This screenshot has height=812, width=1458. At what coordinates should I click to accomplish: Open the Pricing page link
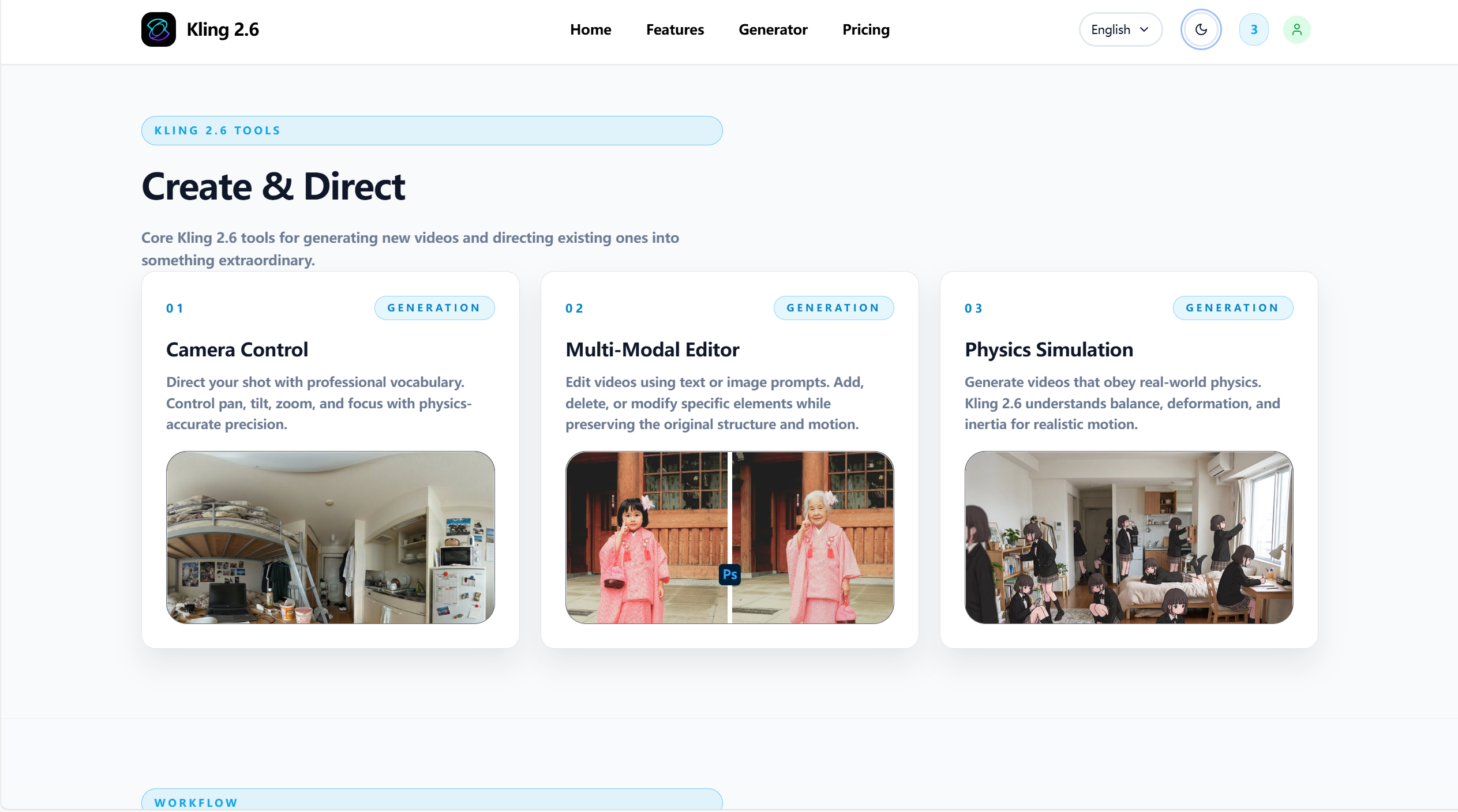865,29
